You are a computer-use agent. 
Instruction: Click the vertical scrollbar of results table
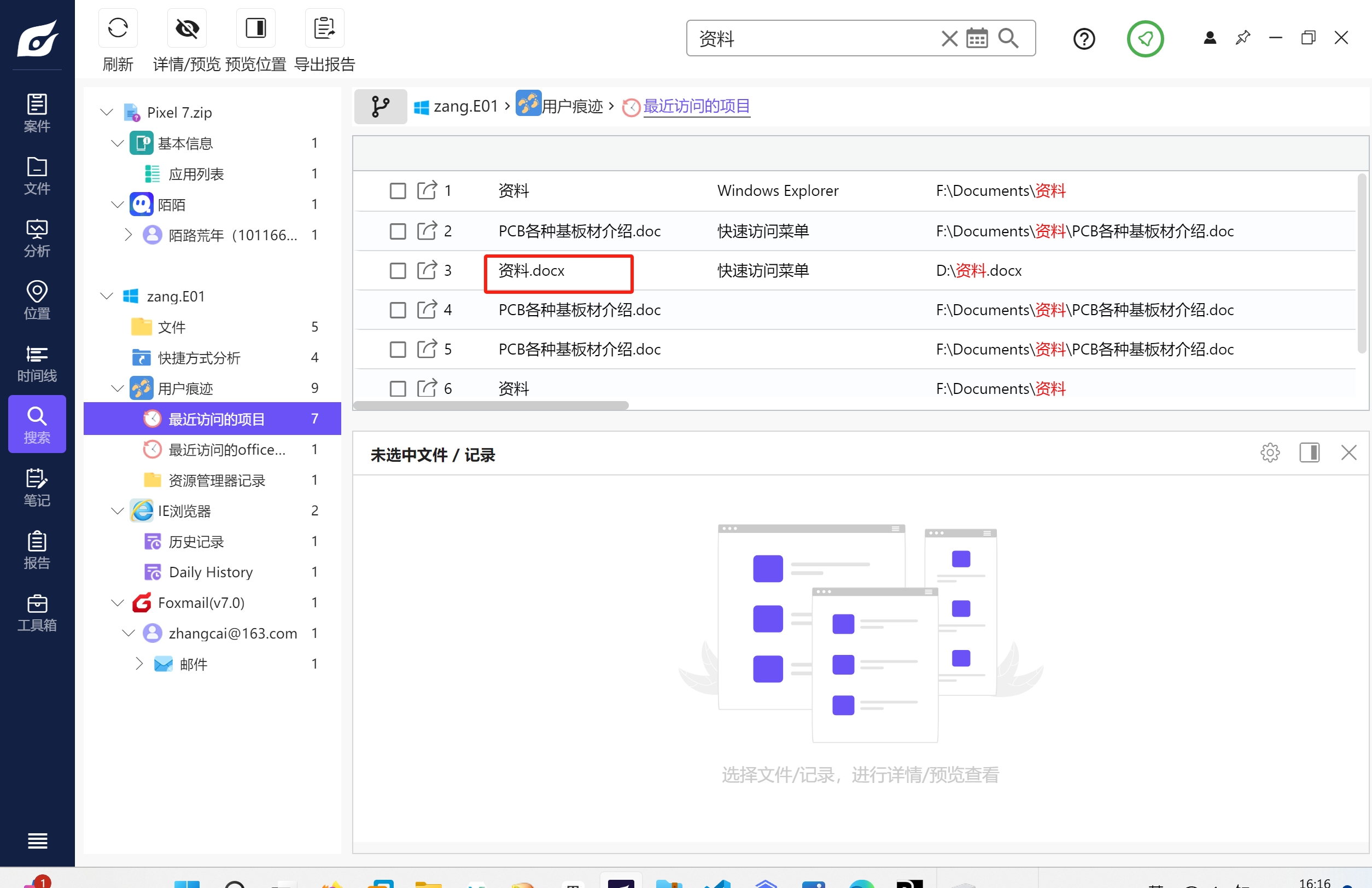click(1362, 264)
